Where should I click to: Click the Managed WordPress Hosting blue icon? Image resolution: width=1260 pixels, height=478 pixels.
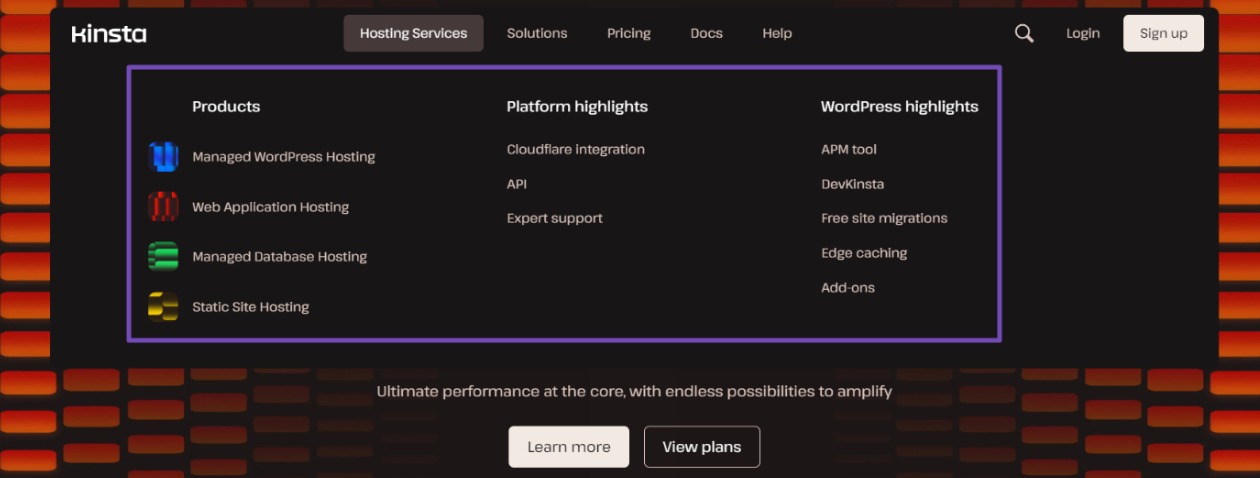[x=163, y=156]
